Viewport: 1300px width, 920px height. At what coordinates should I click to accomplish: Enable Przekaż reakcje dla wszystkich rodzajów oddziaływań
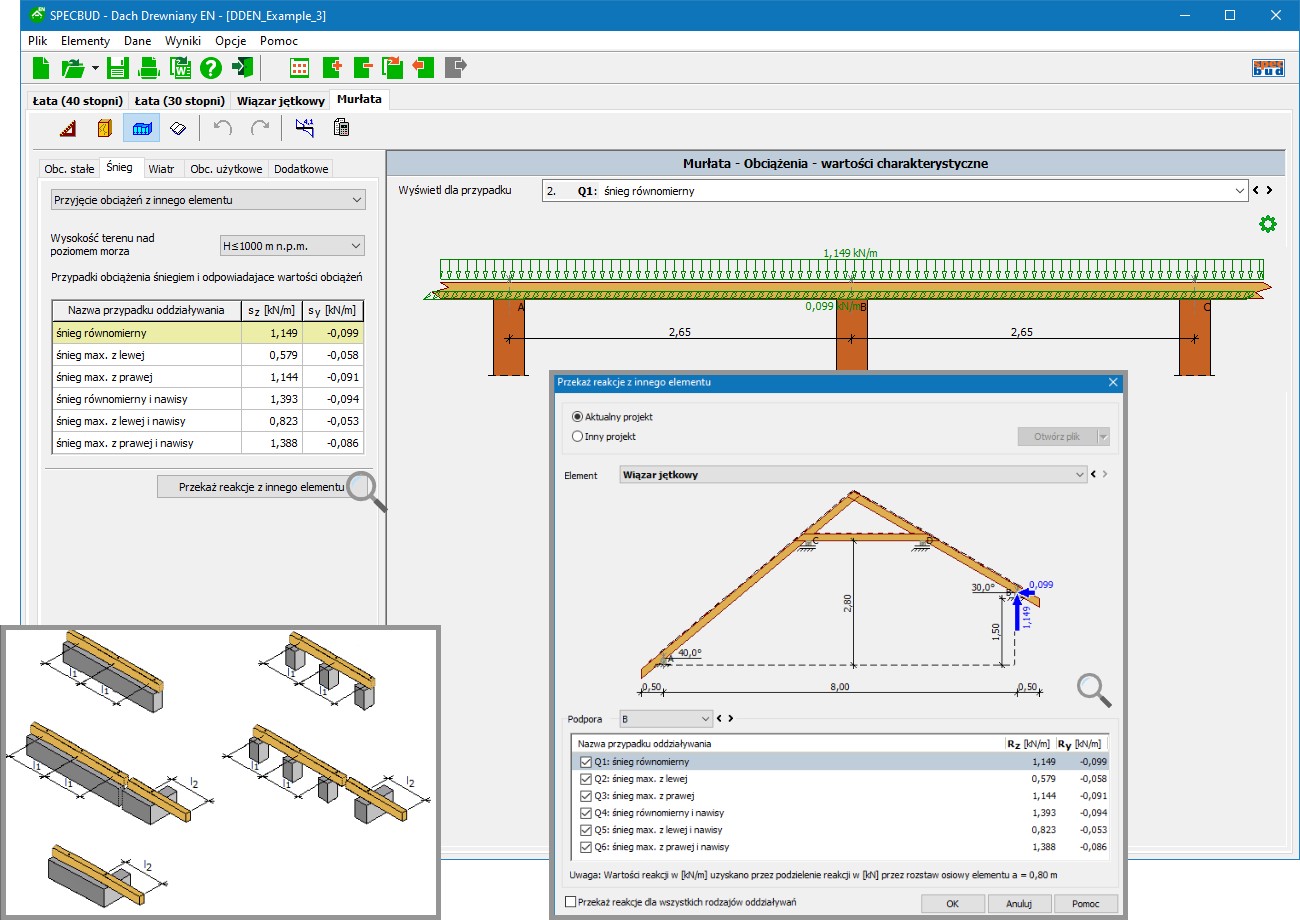(x=571, y=902)
